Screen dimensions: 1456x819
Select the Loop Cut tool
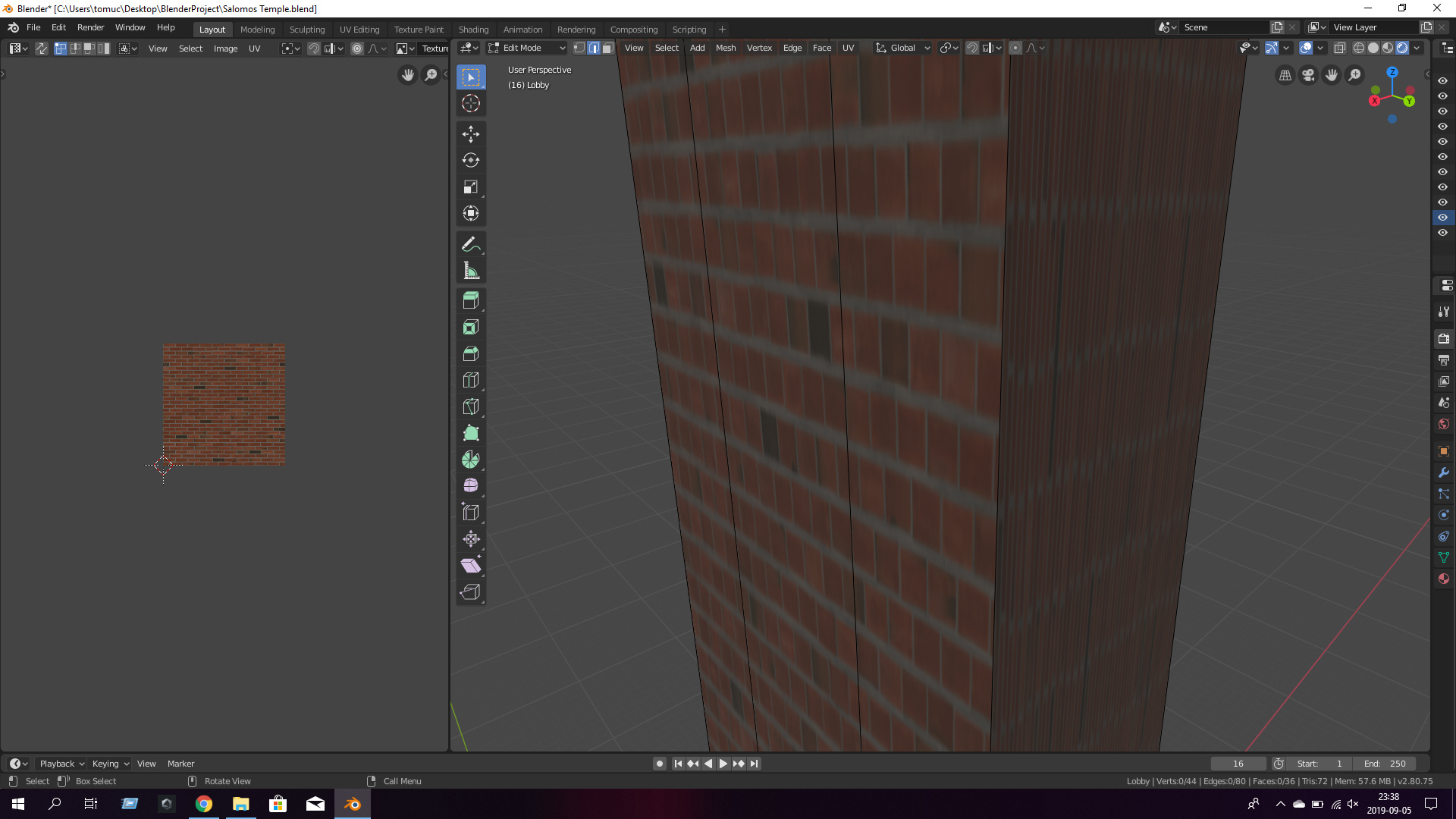[x=471, y=380]
